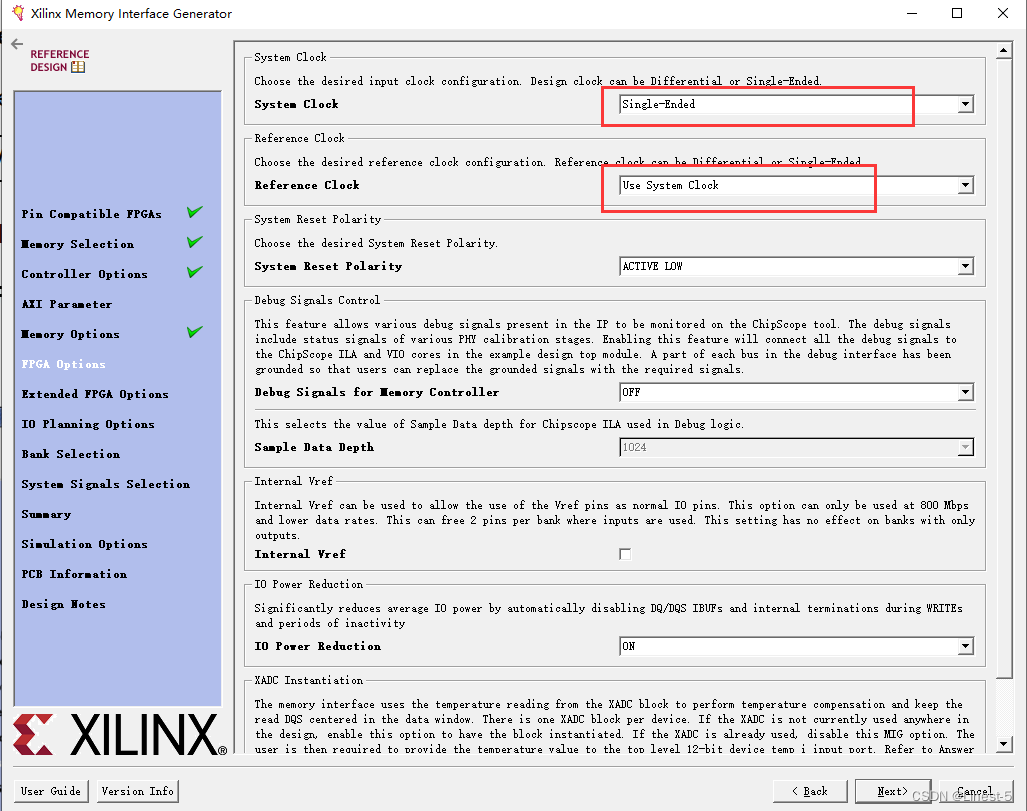Click the green checkmark beside Controller Options

(x=195, y=272)
